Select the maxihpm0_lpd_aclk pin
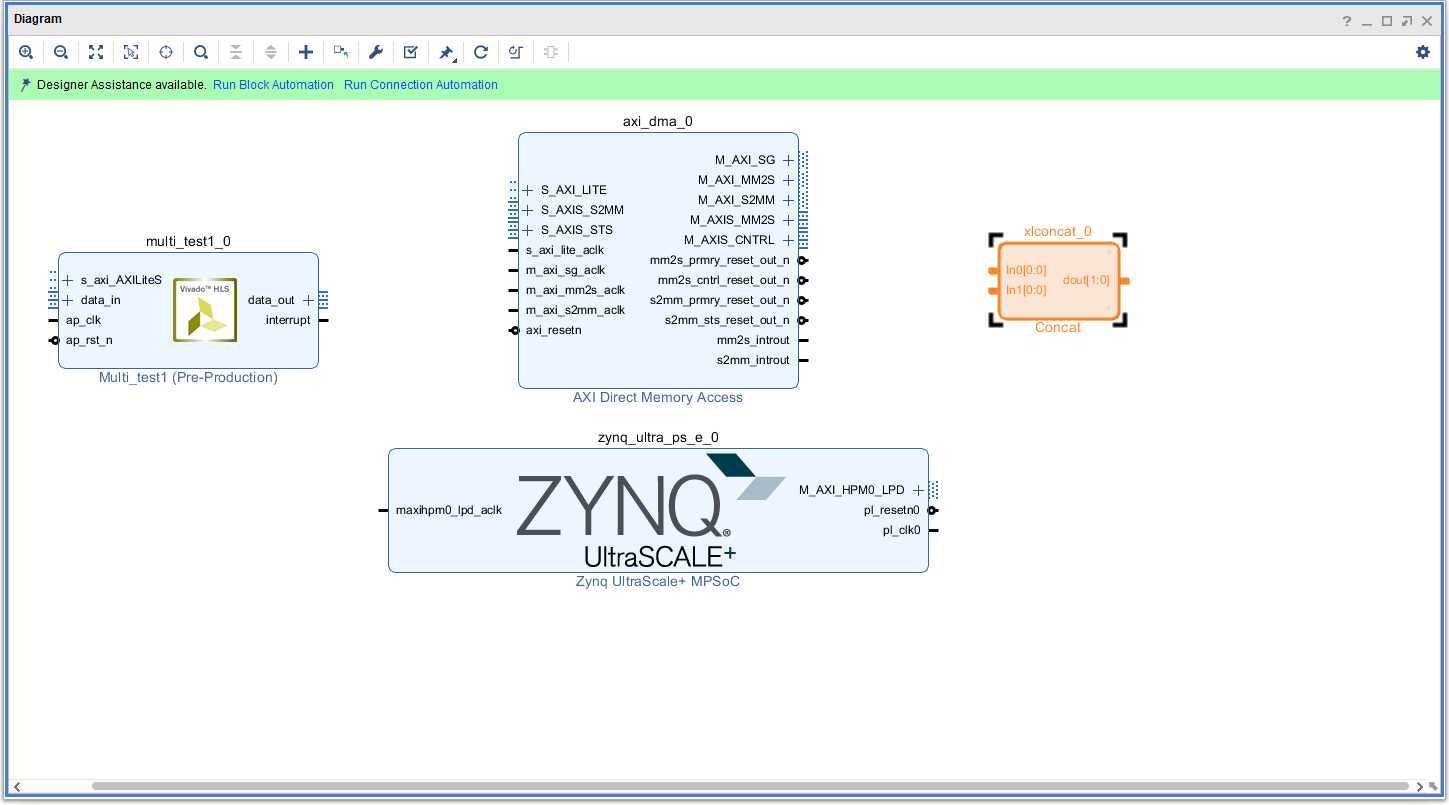This screenshot has height=805, width=1449. click(x=449, y=510)
